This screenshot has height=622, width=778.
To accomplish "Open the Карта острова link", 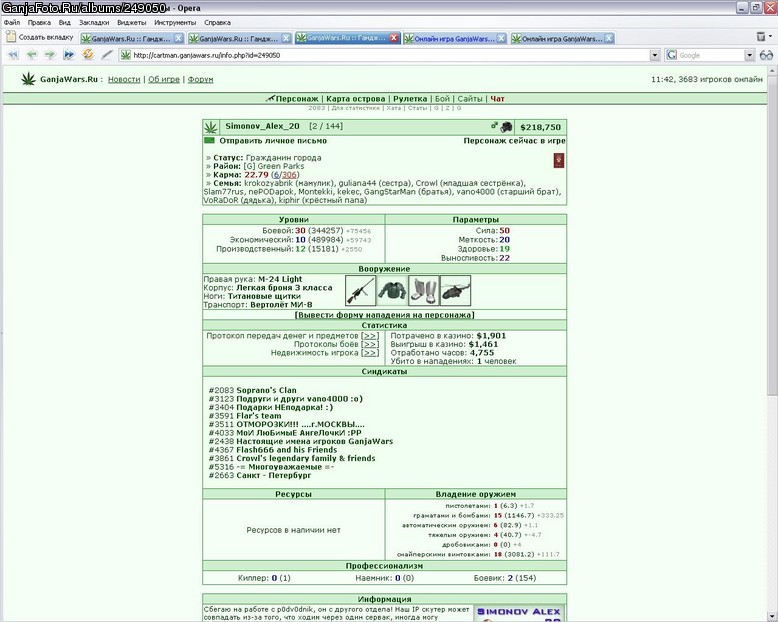I will (x=356, y=99).
